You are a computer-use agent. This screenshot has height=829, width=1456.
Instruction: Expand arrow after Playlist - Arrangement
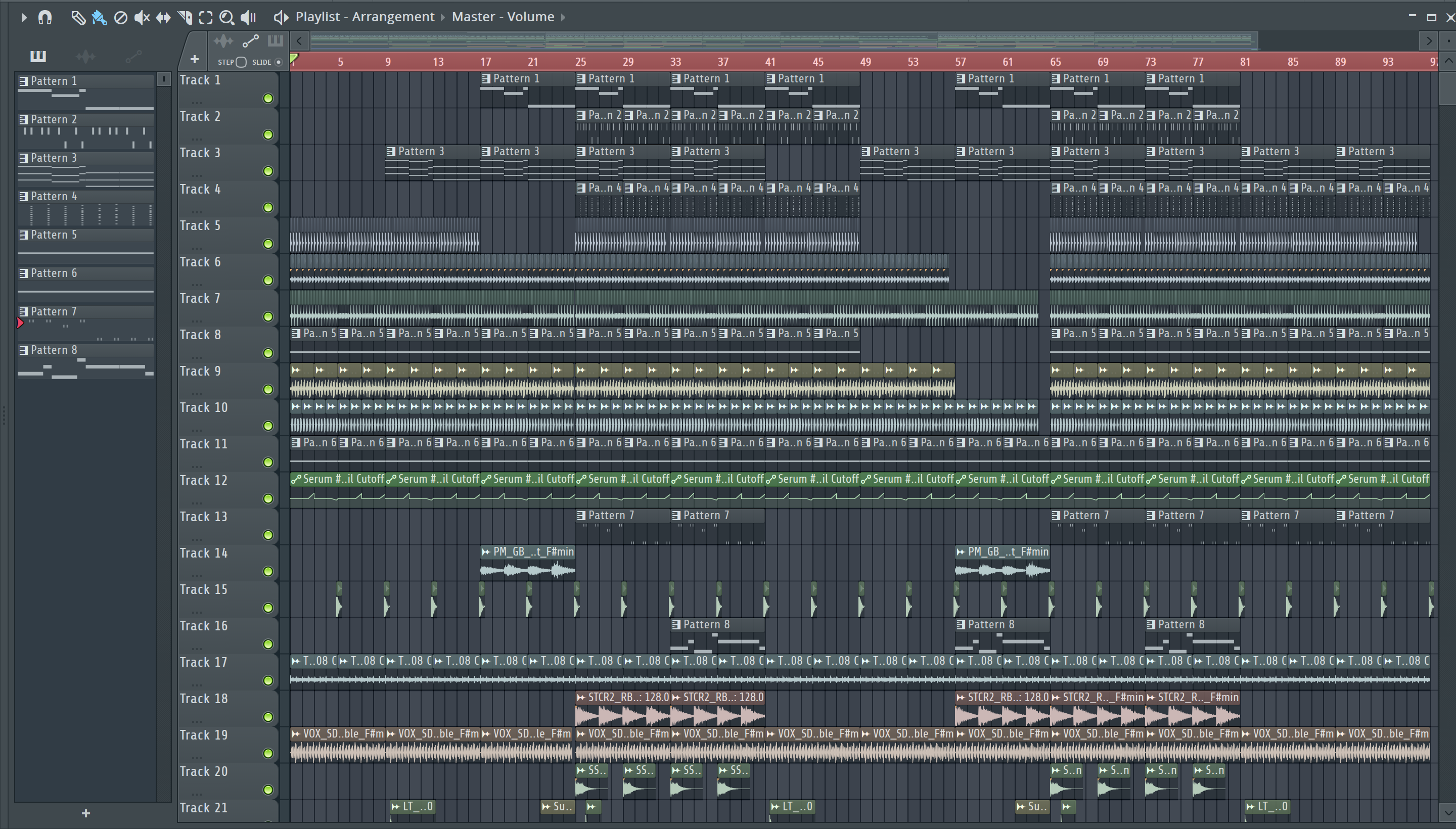click(x=443, y=17)
